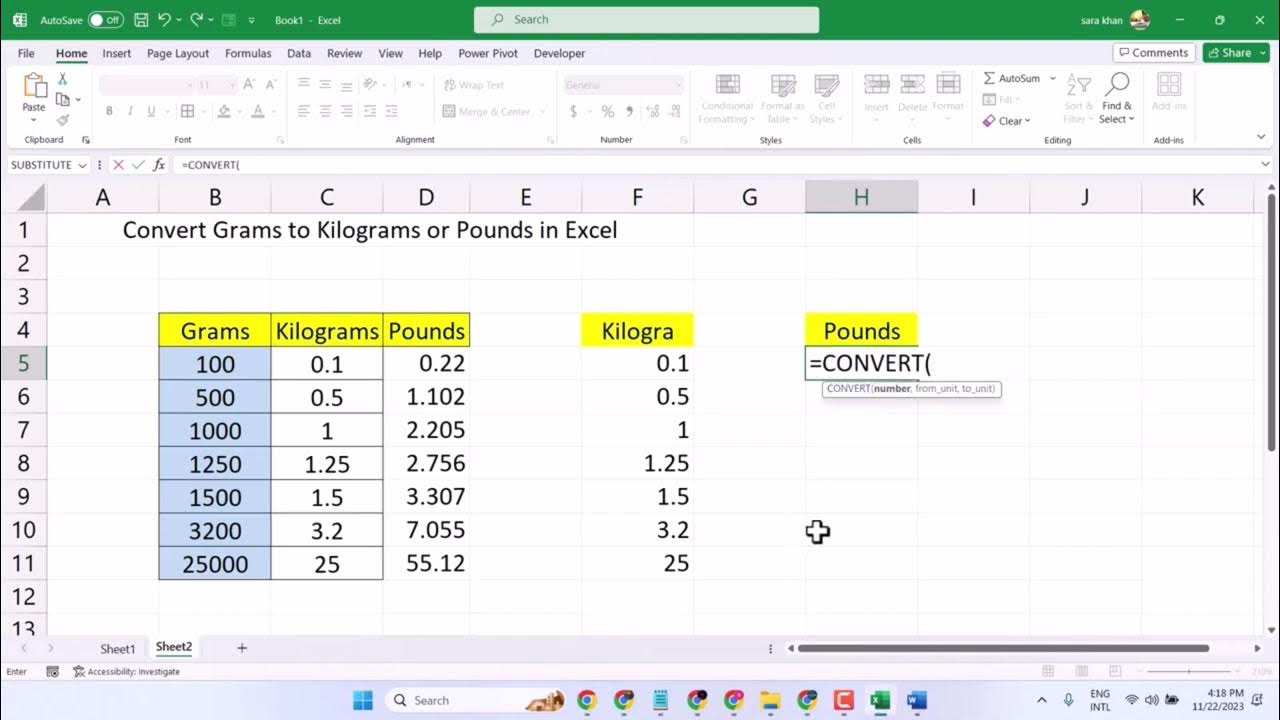Switch to the Sheet1 tab
The width and height of the screenshot is (1280, 720).
pyautogui.click(x=118, y=648)
